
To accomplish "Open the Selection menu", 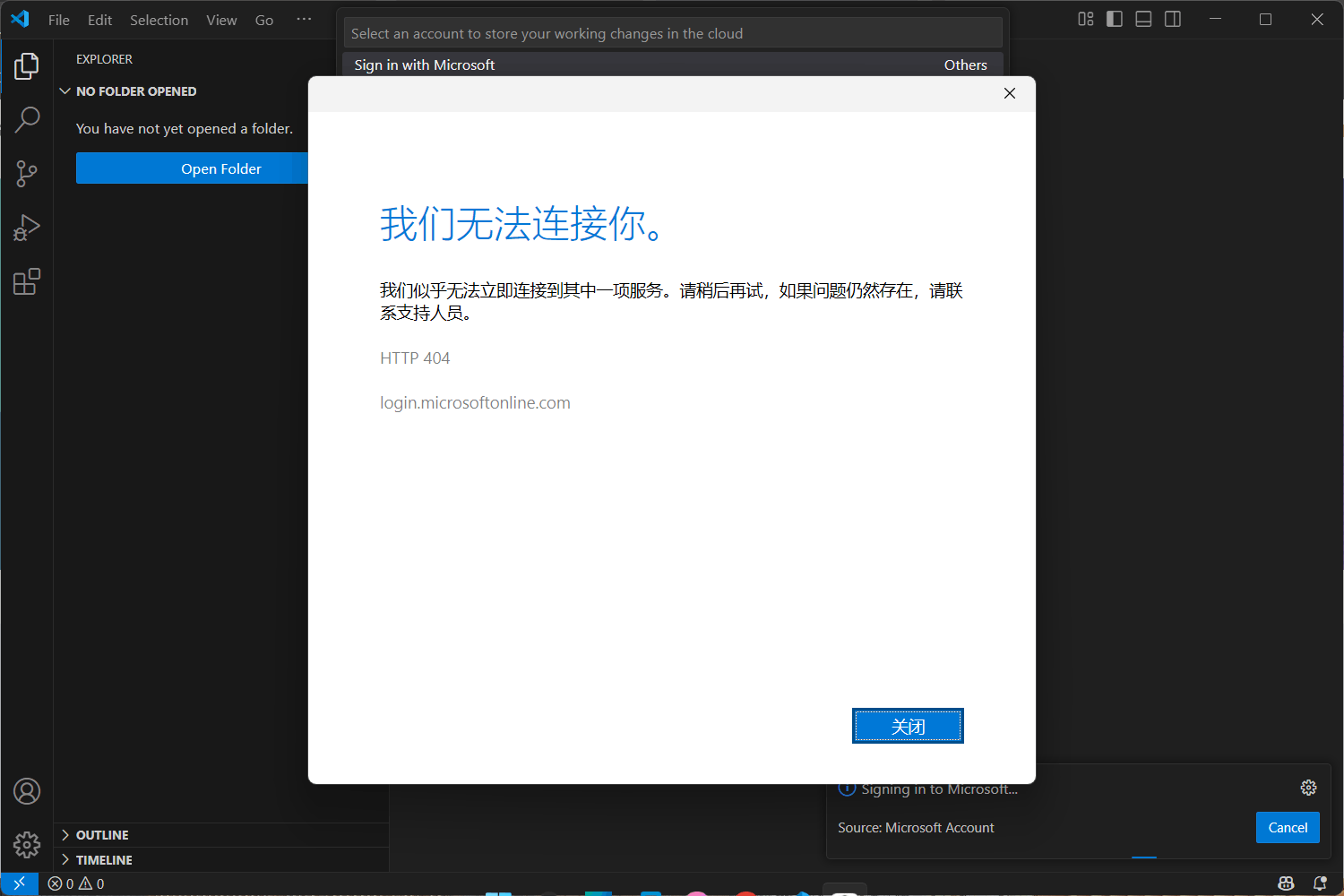I will point(159,20).
